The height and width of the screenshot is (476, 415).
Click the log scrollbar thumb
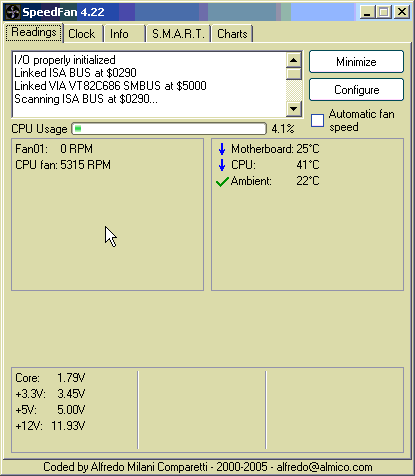[294, 74]
